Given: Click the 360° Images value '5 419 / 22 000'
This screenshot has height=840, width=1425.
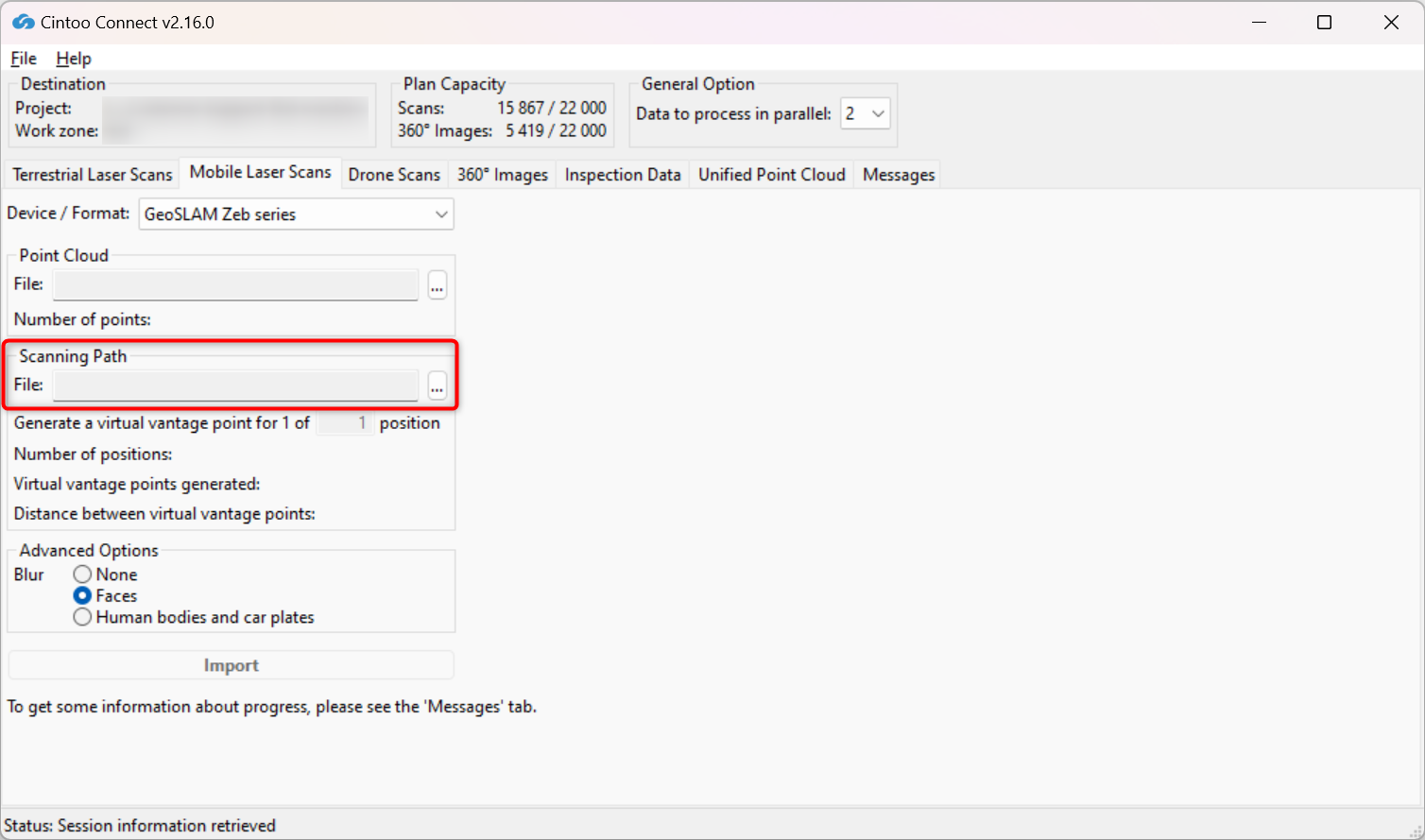Looking at the screenshot, I should [556, 130].
